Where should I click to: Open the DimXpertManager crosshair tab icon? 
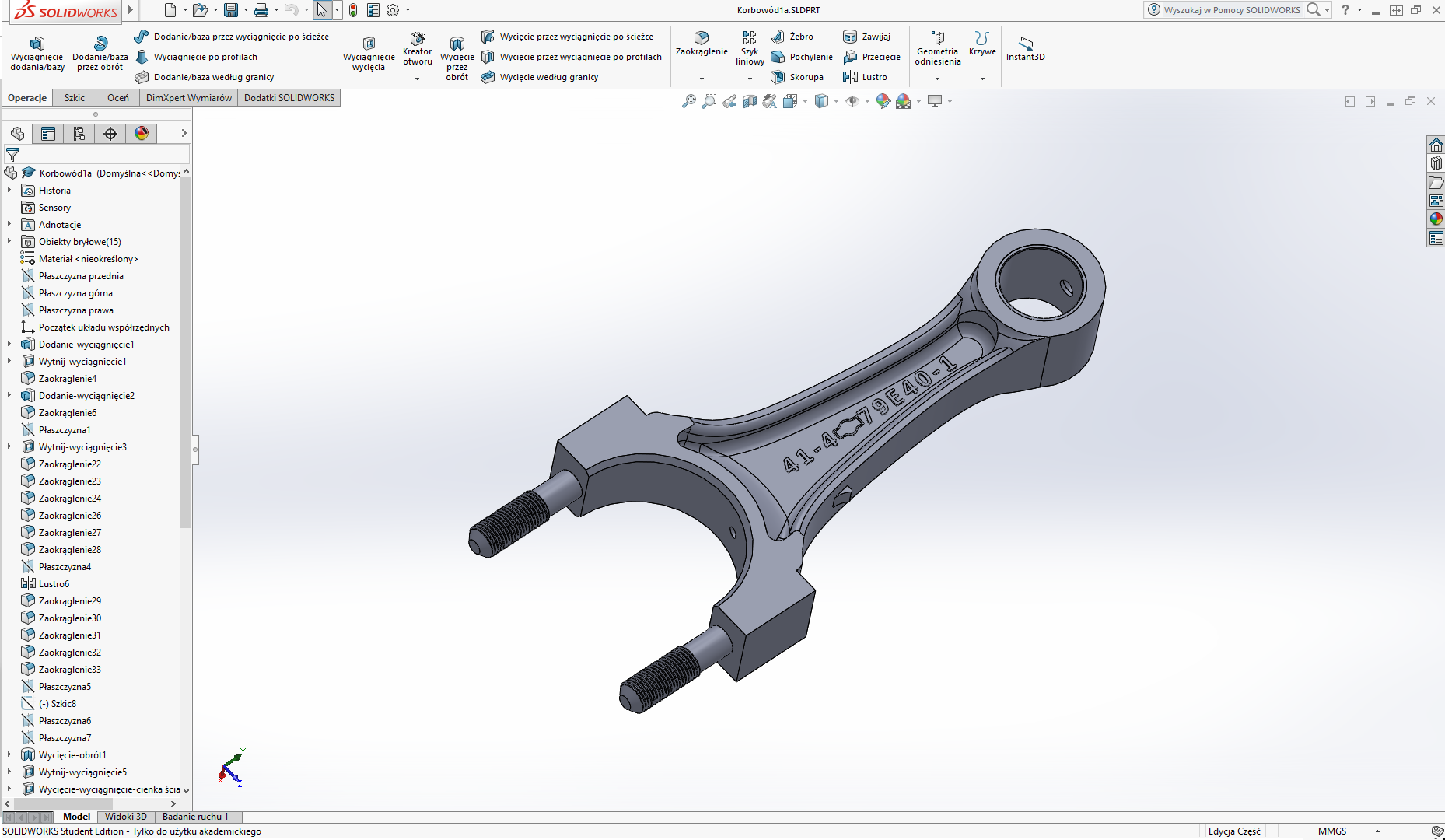(x=110, y=134)
